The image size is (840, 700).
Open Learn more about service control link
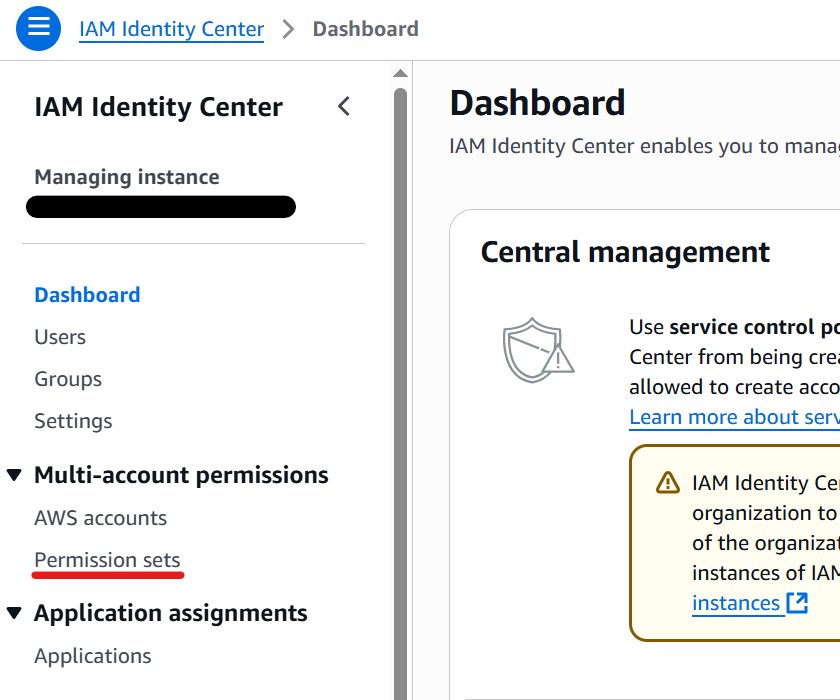[734, 417]
